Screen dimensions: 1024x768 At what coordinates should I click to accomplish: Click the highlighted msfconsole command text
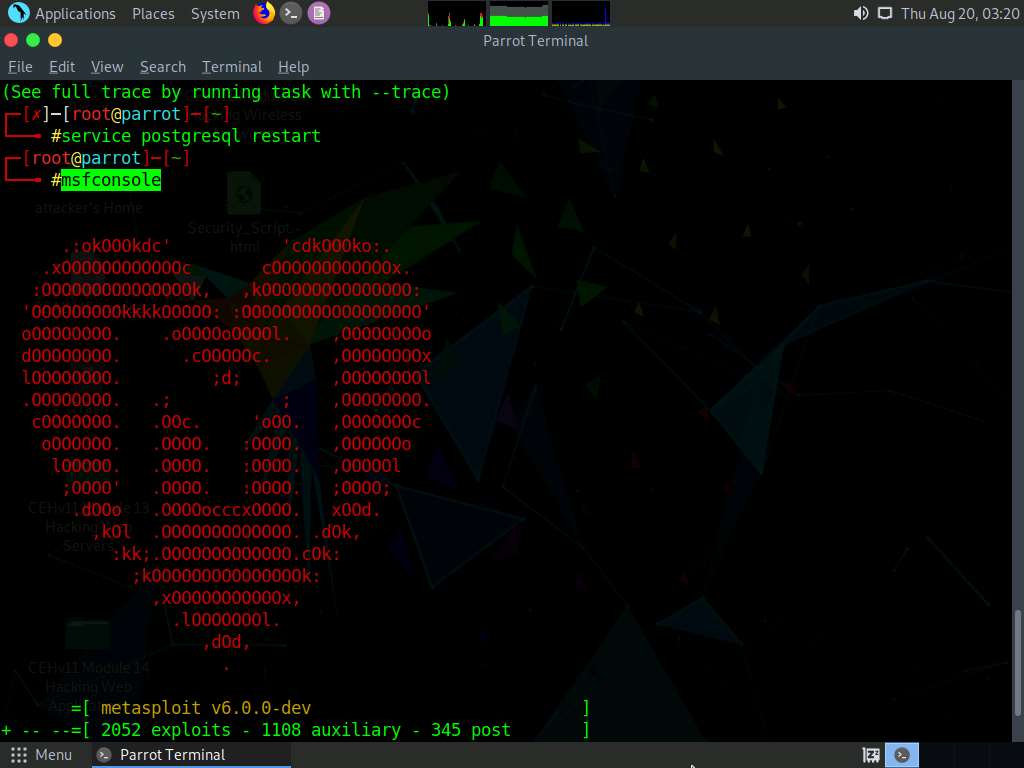(x=110, y=180)
